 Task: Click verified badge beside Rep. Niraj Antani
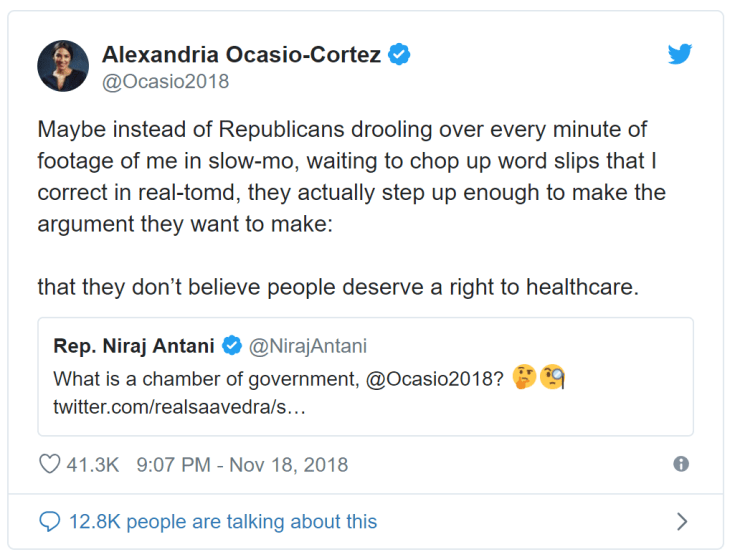tap(231, 347)
